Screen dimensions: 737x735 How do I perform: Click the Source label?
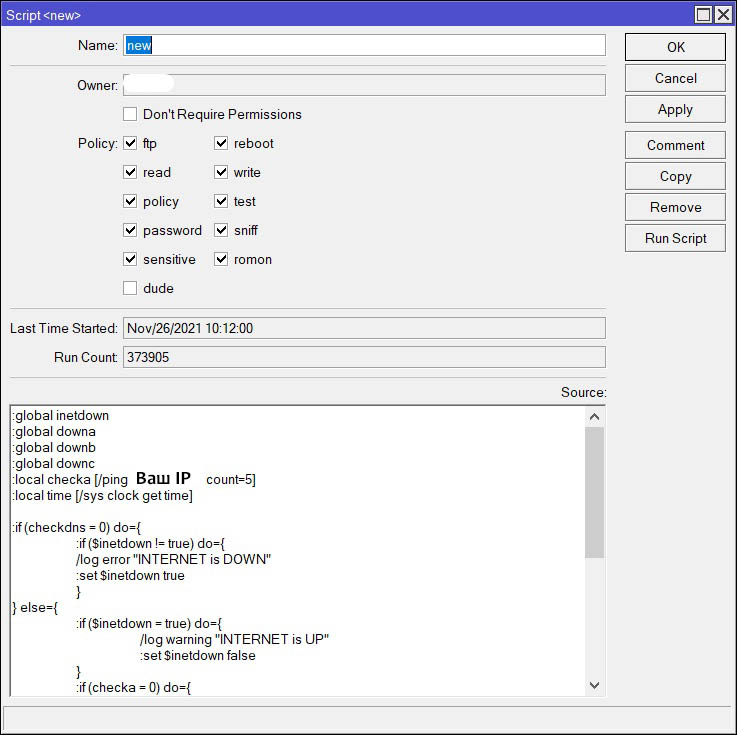[583, 392]
